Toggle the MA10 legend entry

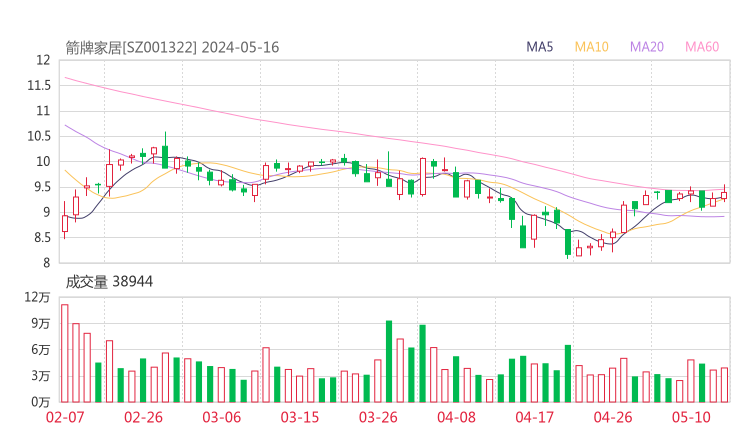tap(591, 47)
